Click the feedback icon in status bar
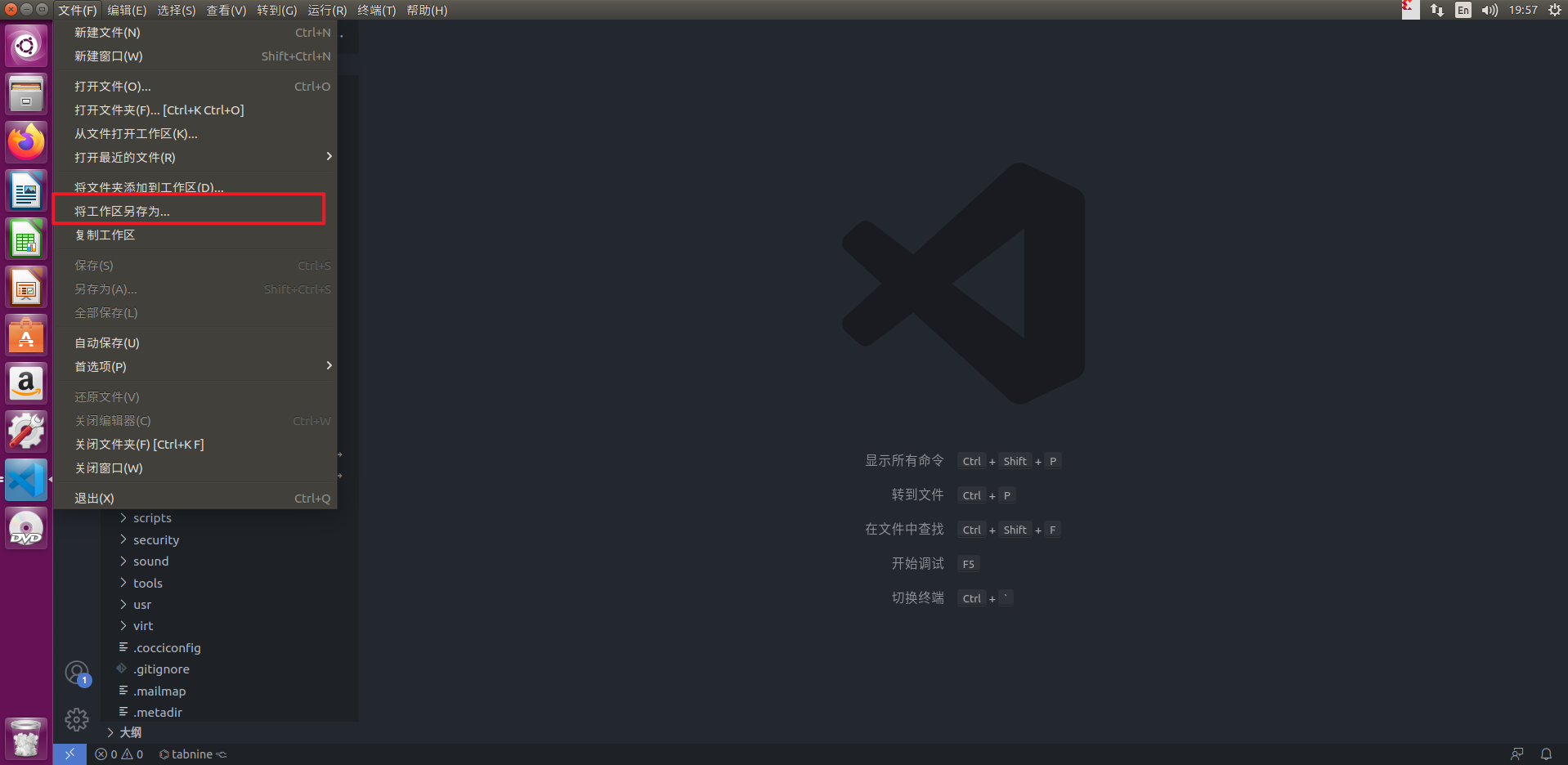Image resolution: width=1568 pixels, height=765 pixels. point(1517,754)
